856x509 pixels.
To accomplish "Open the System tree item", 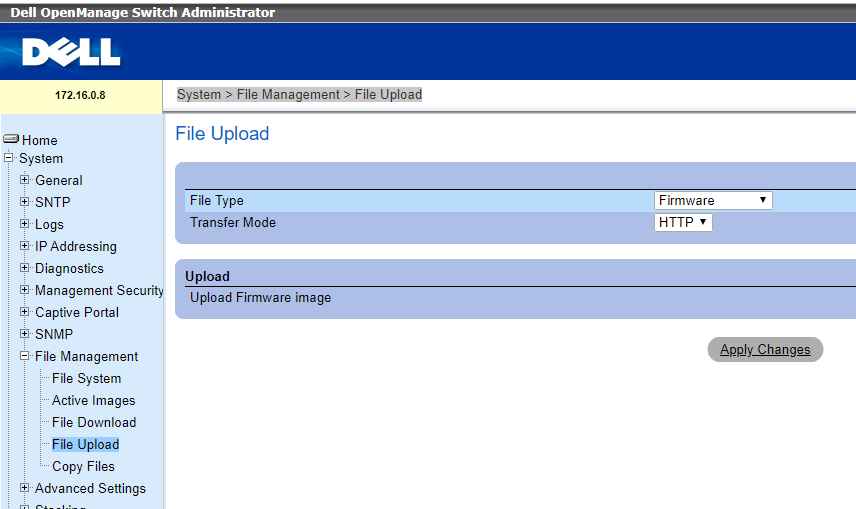I will [41, 158].
